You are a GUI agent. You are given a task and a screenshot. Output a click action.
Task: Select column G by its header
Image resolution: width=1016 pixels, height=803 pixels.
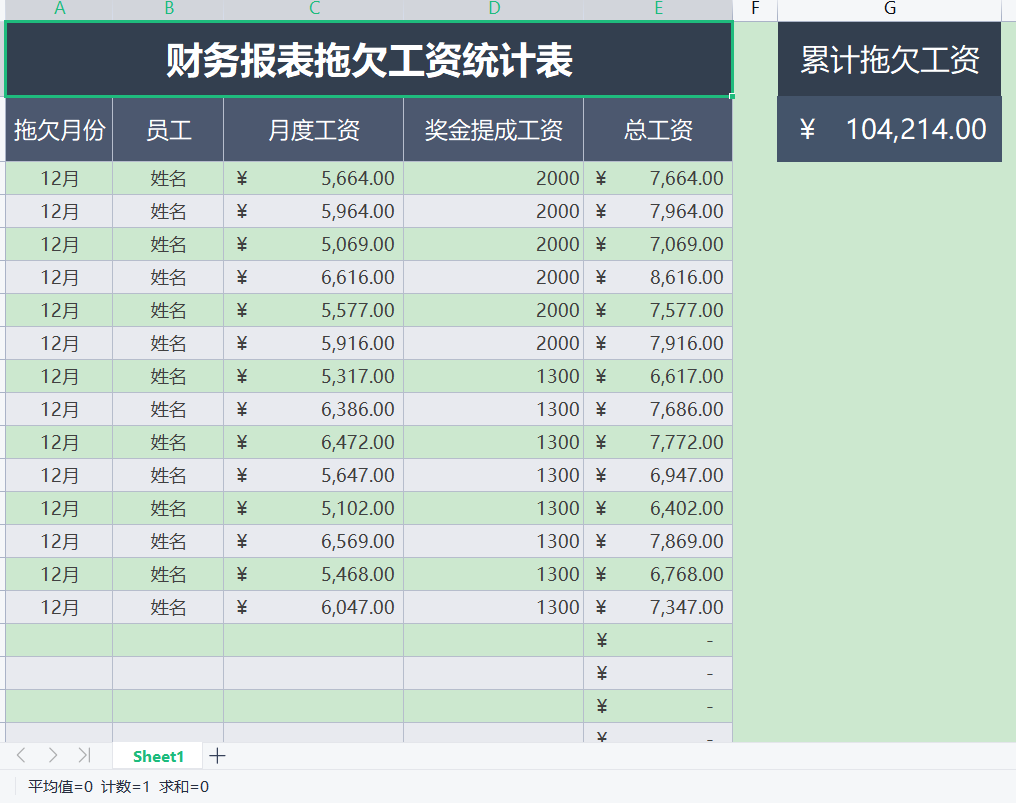point(889,8)
